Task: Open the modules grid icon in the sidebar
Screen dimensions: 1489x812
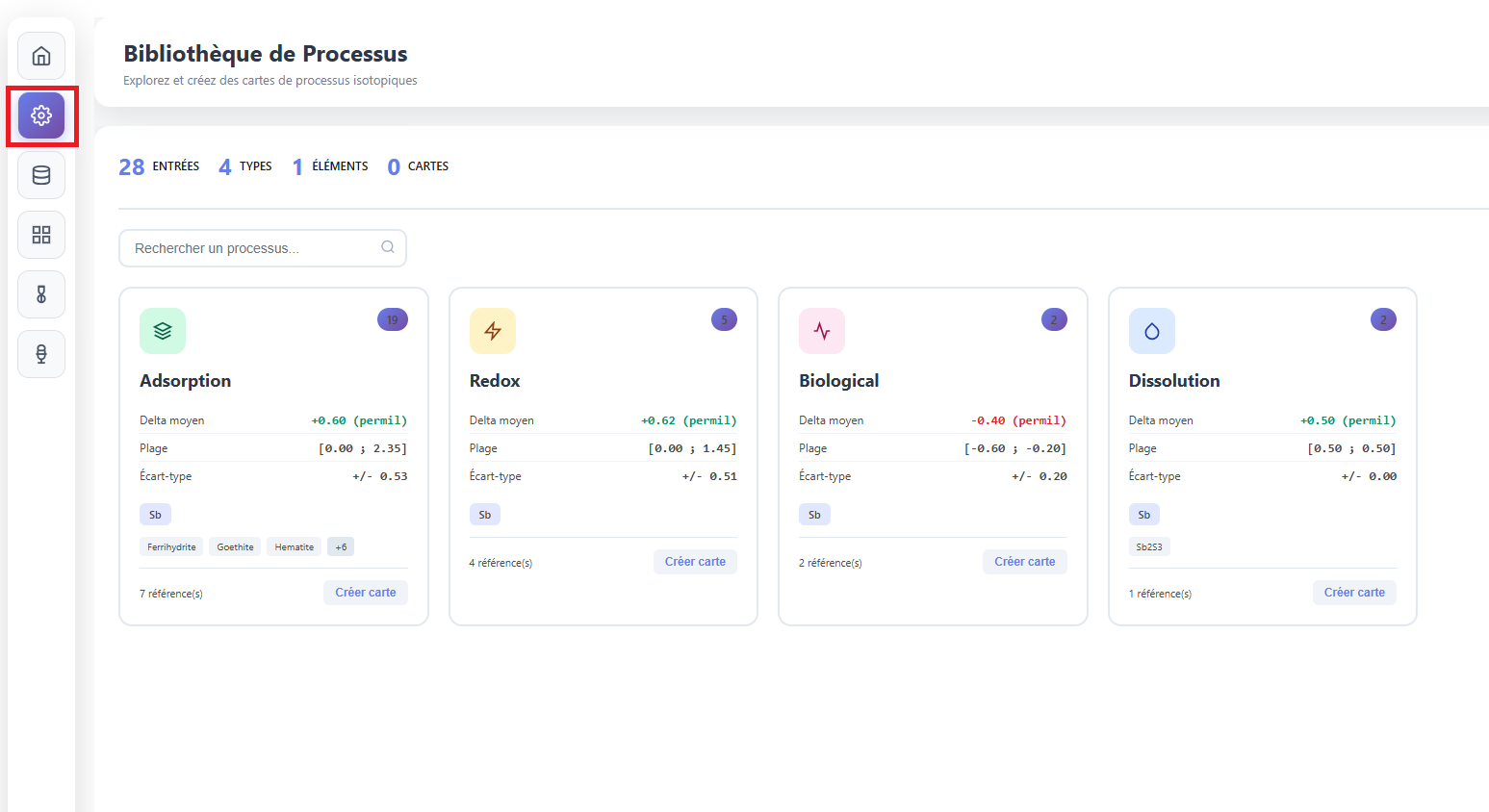Action: tap(41, 234)
